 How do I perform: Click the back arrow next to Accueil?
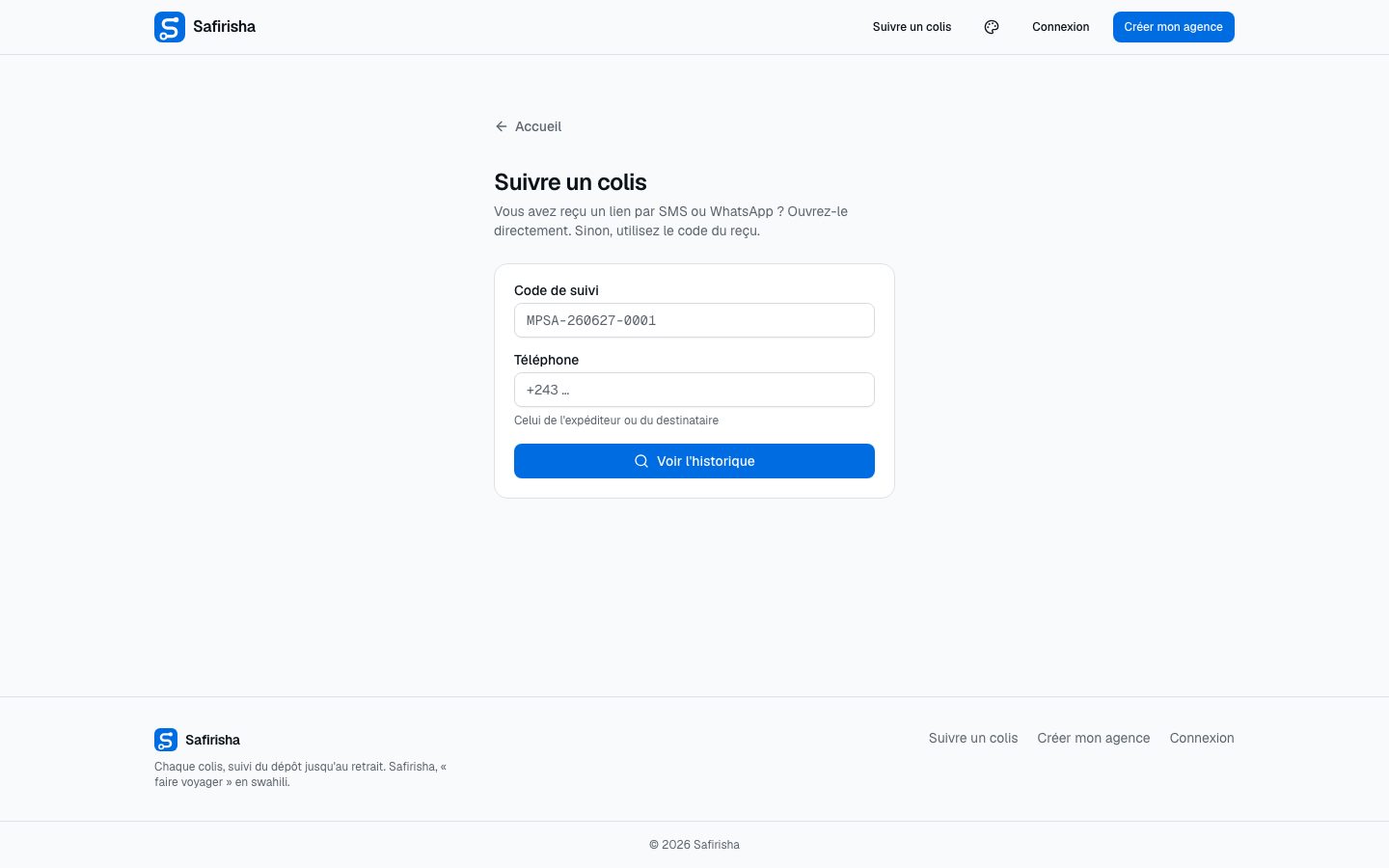501,126
